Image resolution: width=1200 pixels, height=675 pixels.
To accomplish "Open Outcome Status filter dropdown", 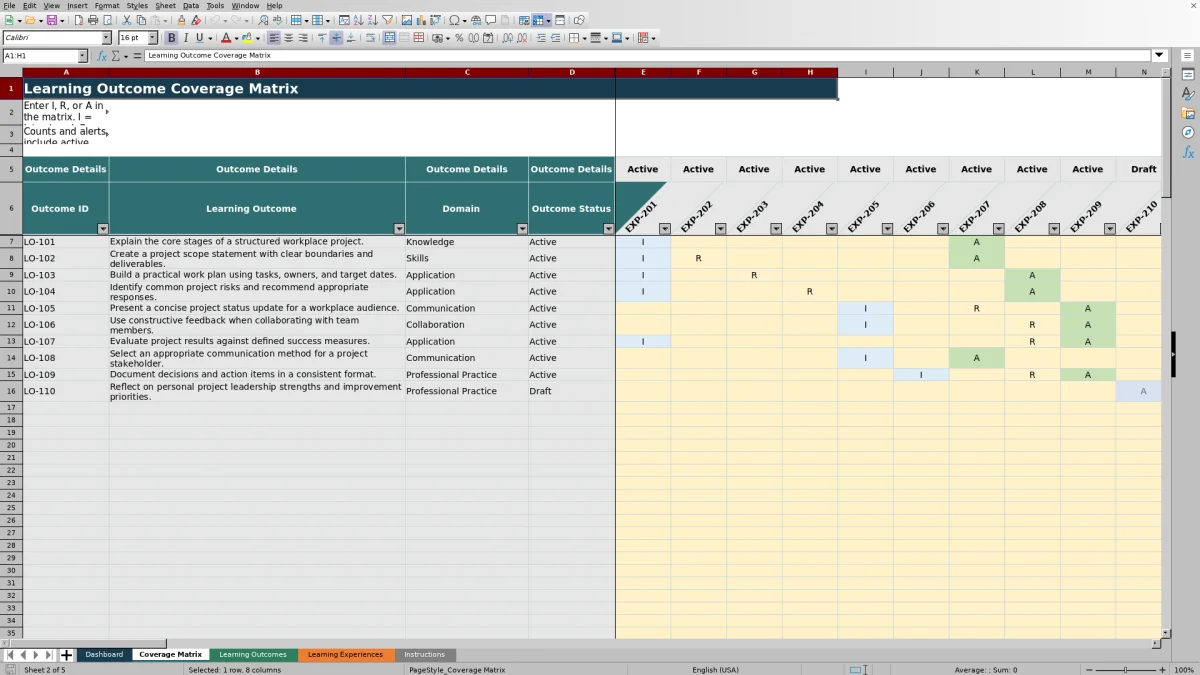I will click(609, 229).
